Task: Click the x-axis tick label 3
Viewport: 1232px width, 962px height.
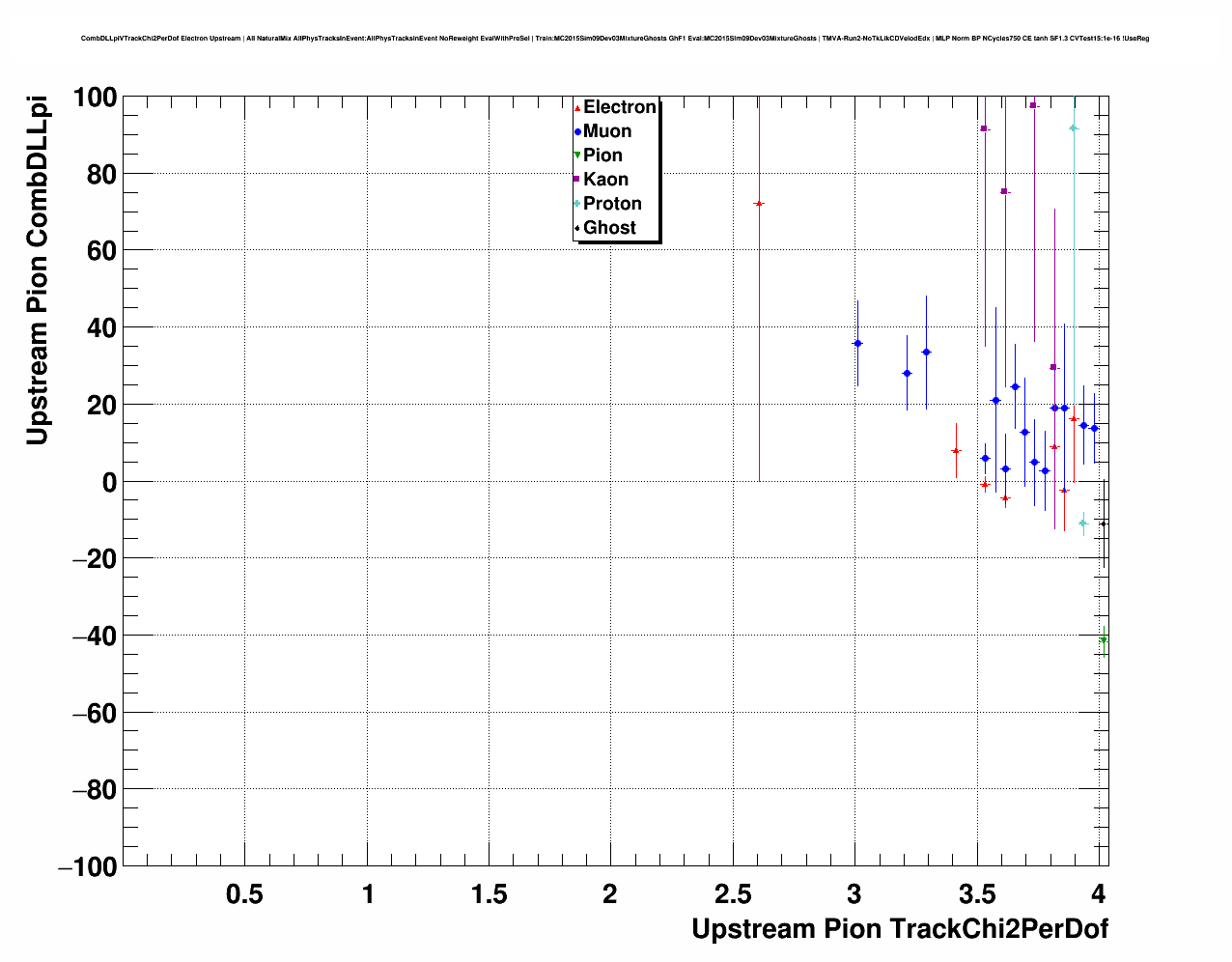Action: [854, 894]
